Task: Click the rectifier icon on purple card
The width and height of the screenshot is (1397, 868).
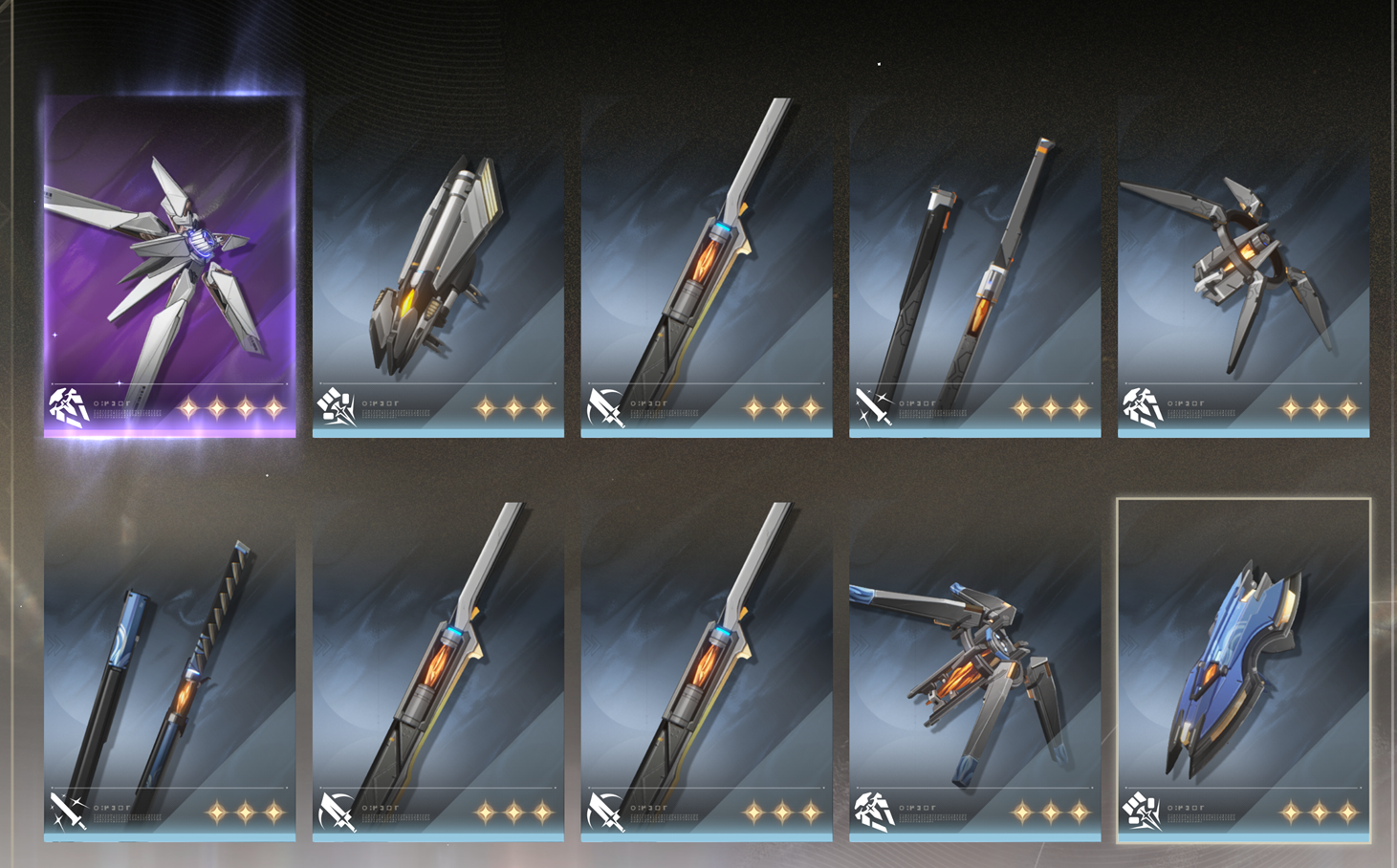Action: [69, 405]
